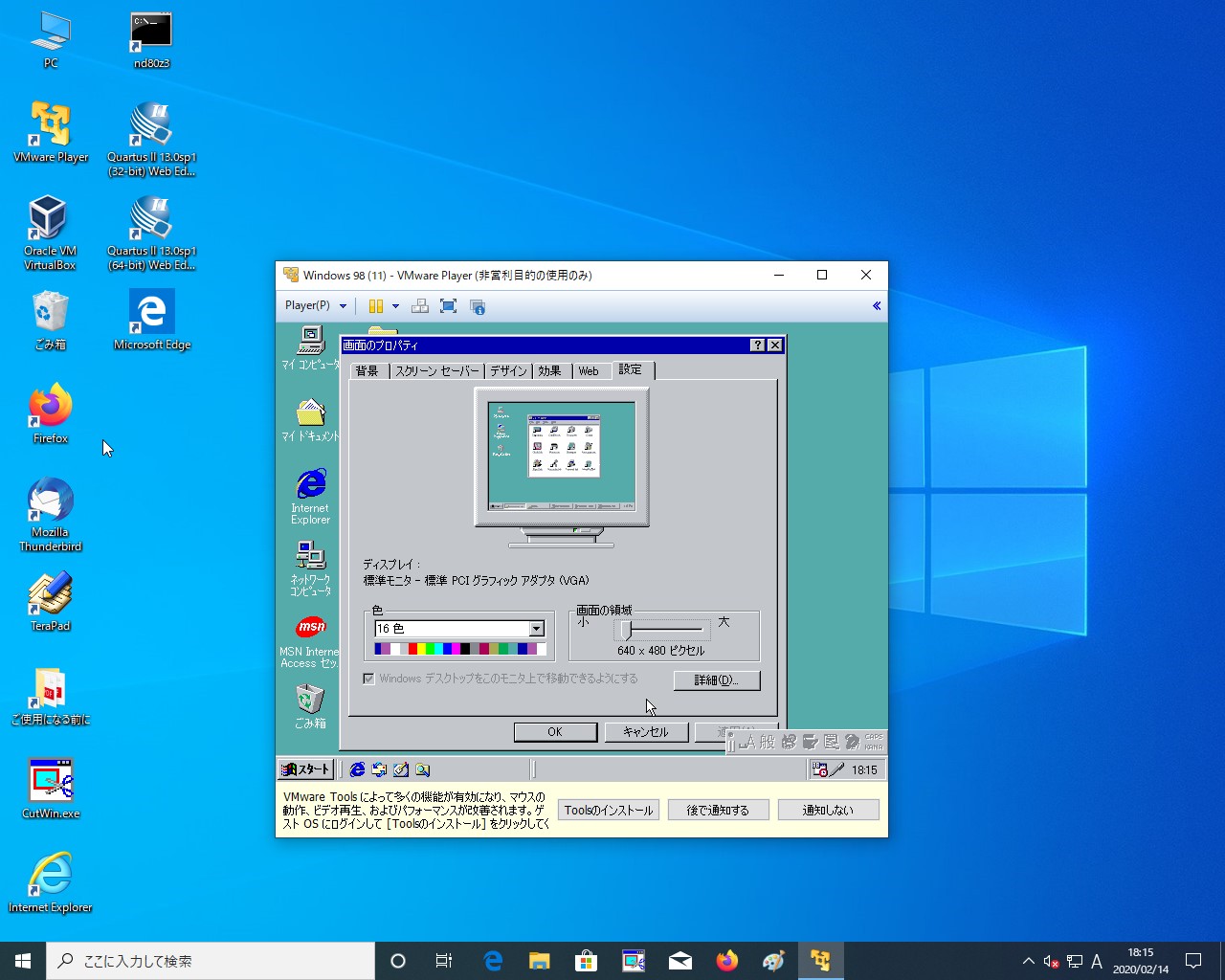The image size is (1225, 980).
Task: Open the Player(P) menu
Action: coord(315,305)
